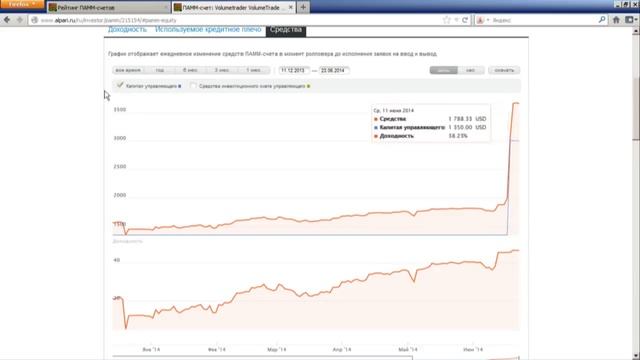Select the Средства tab
Image resolution: width=640 pixels, height=360 pixels.
[x=286, y=30]
